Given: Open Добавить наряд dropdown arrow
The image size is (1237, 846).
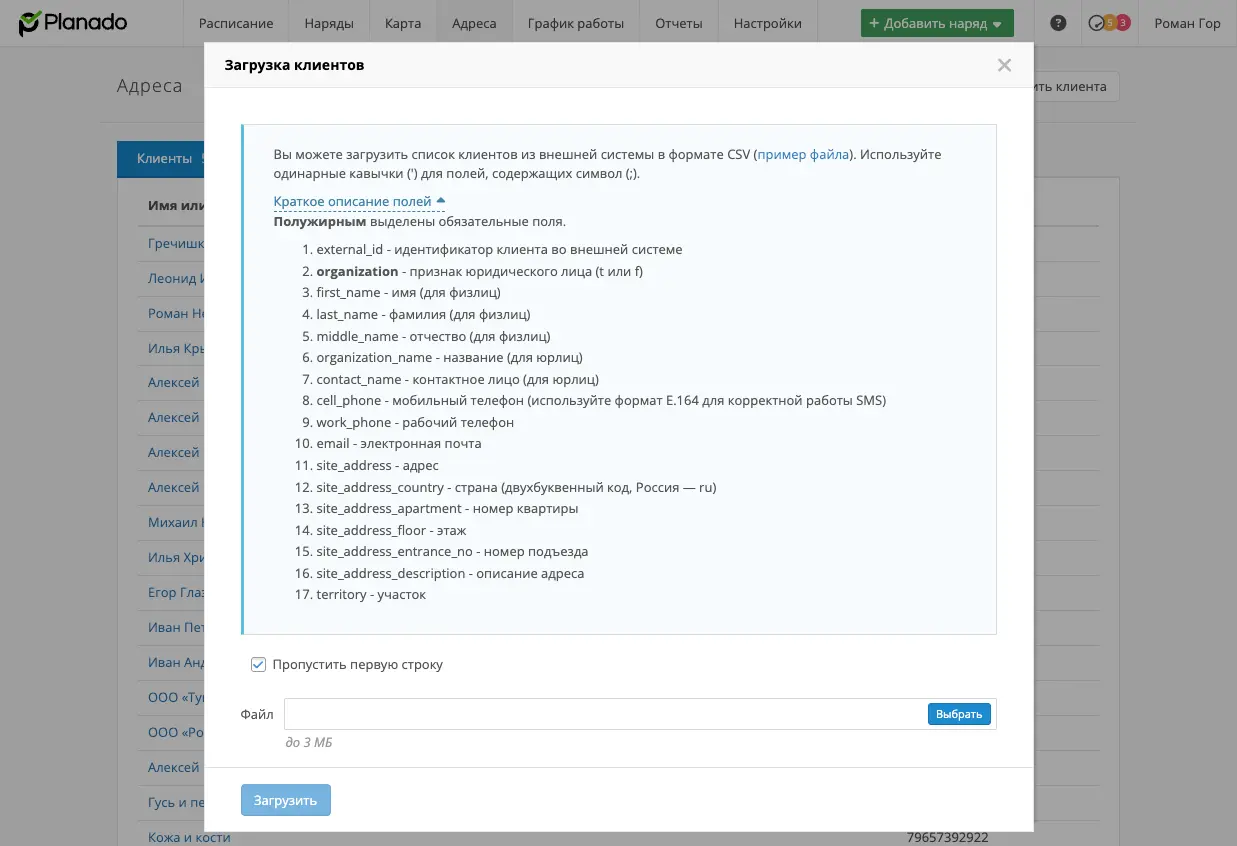Looking at the screenshot, I should (997, 24).
